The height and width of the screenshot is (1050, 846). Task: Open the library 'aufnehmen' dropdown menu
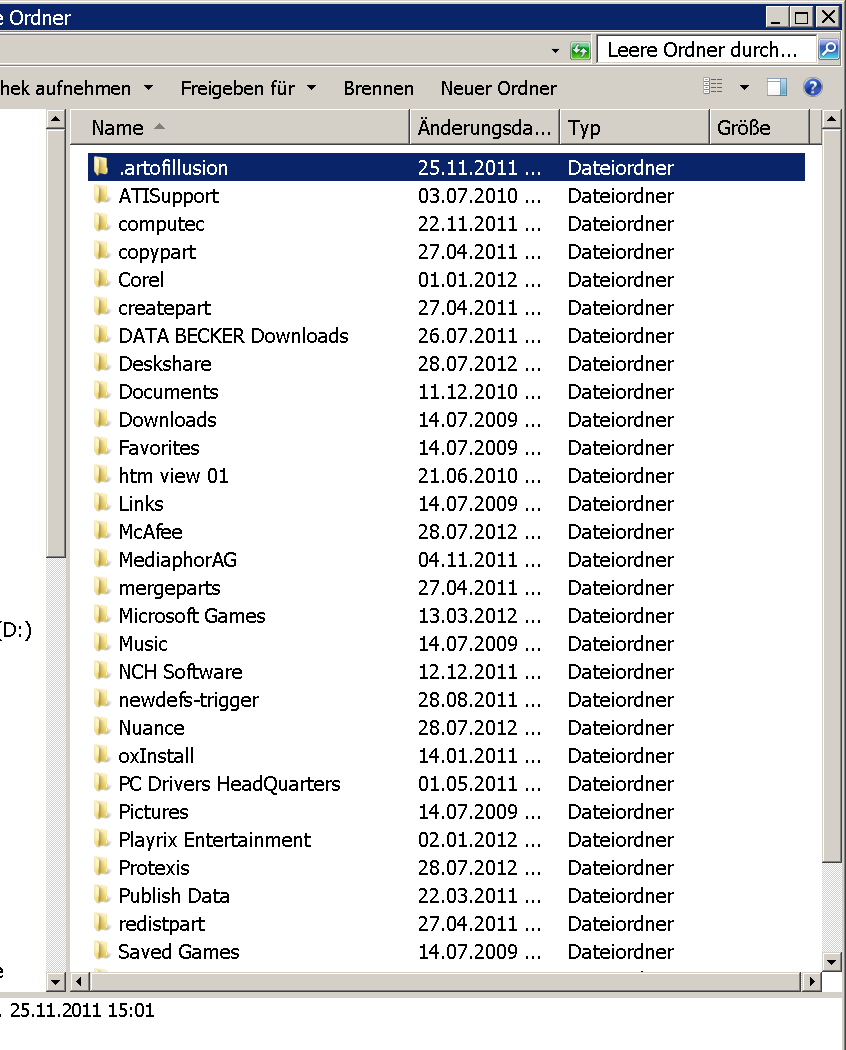76,88
